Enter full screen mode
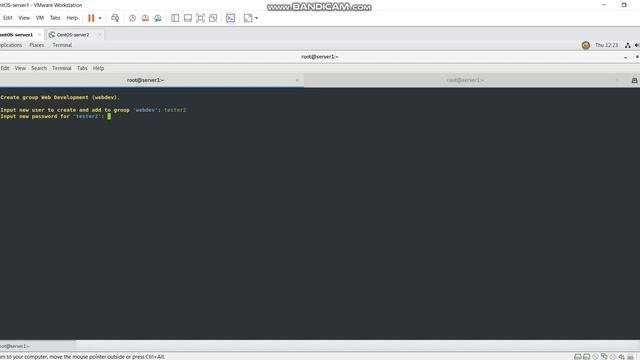The height and width of the screenshot is (360, 640). click(200, 18)
